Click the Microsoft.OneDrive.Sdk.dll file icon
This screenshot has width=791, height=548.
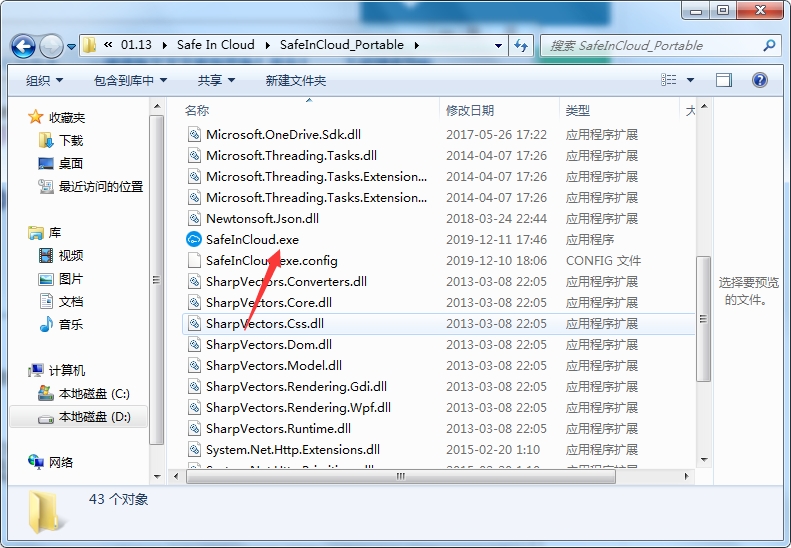194,134
